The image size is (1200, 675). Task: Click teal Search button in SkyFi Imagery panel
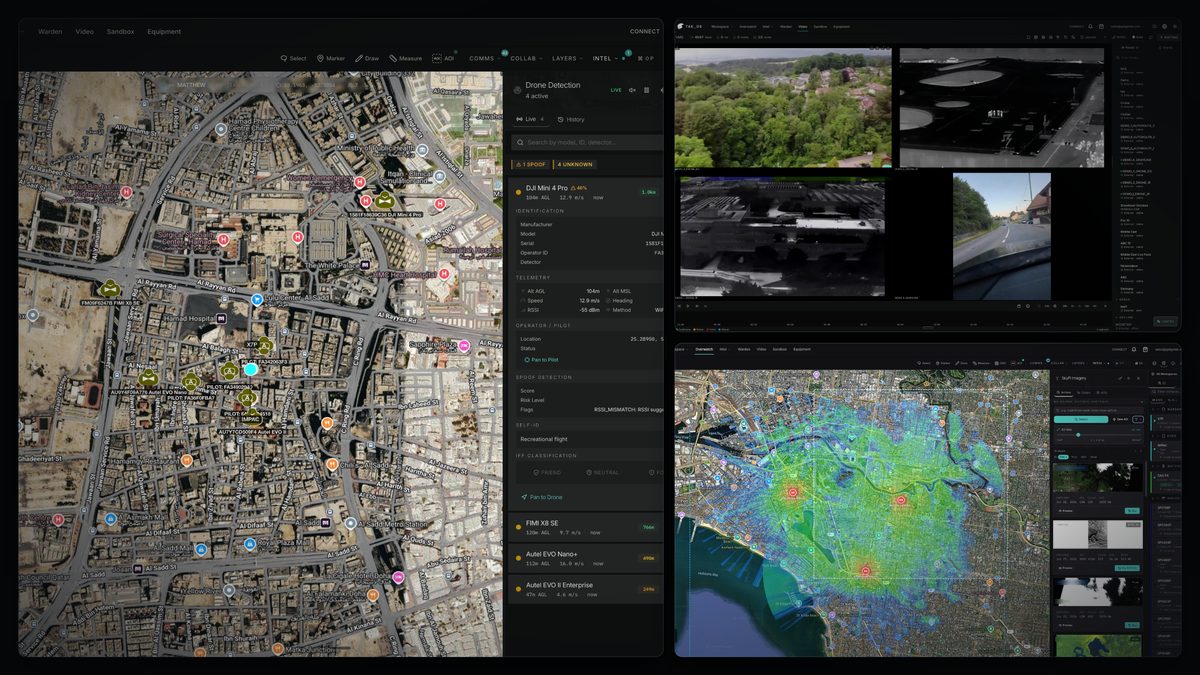[x=1081, y=419]
